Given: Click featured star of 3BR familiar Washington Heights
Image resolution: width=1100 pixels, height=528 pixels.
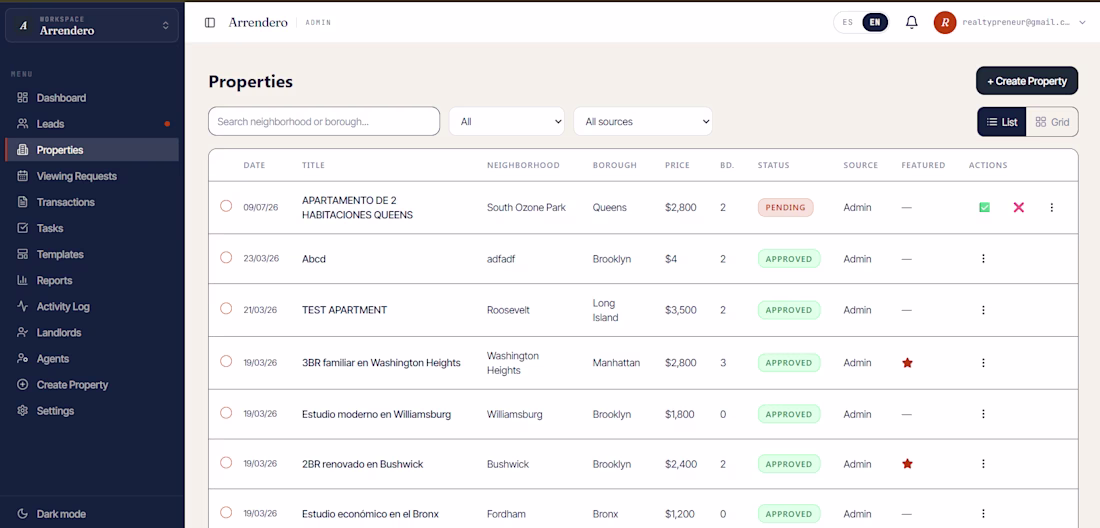Looking at the screenshot, I should click(907, 363).
